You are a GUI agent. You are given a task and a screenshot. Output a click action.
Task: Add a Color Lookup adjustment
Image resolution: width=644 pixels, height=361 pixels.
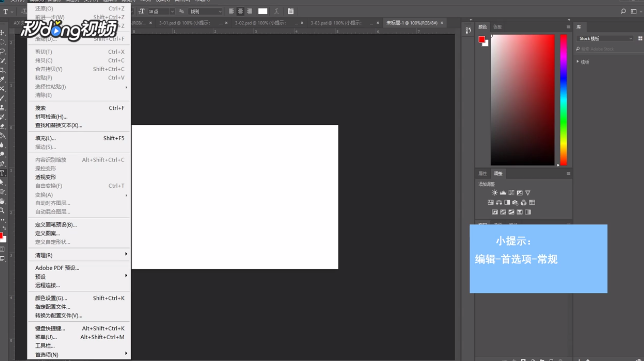tap(532, 202)
